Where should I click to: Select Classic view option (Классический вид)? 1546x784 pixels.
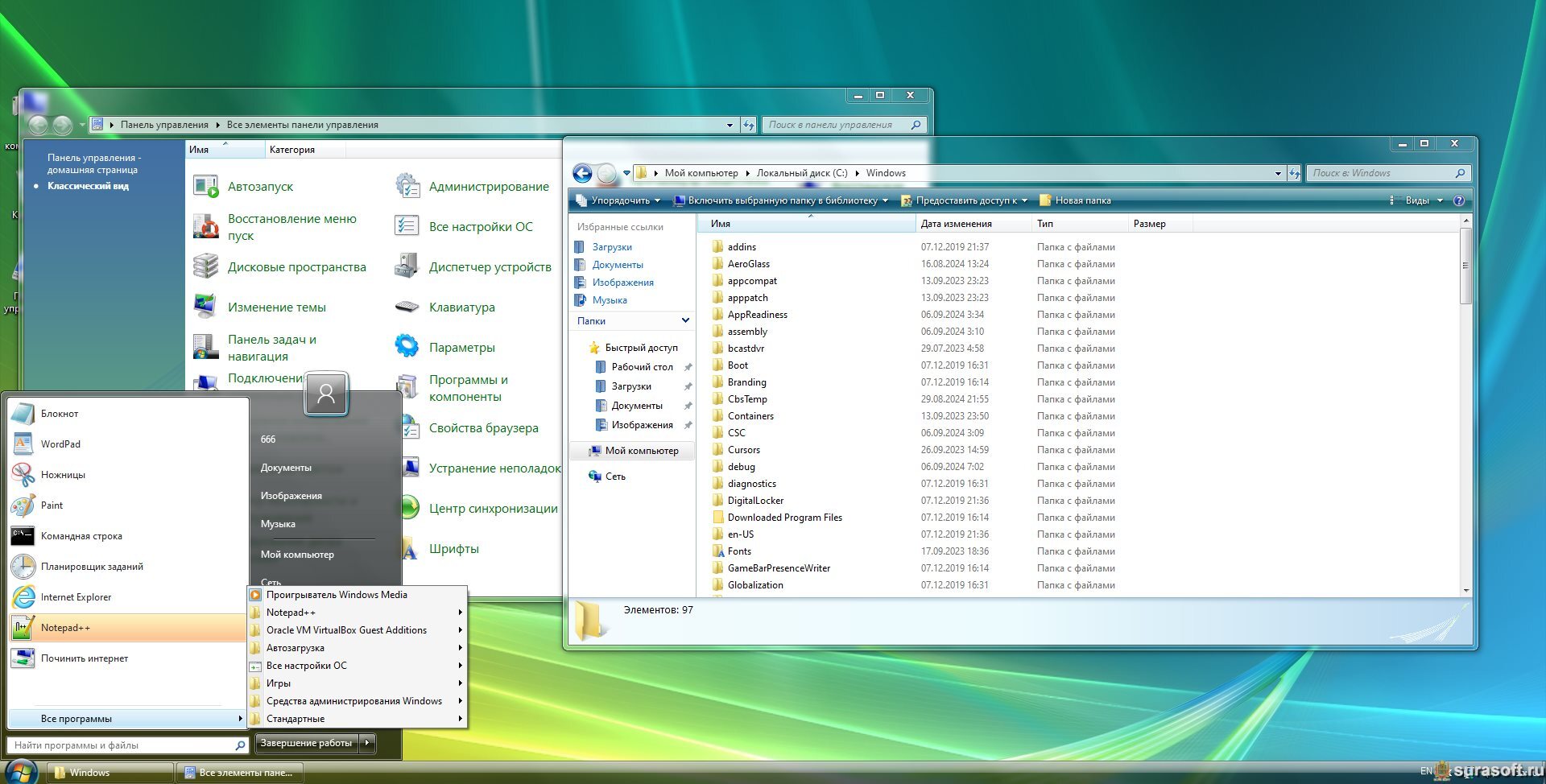point(88,186)
